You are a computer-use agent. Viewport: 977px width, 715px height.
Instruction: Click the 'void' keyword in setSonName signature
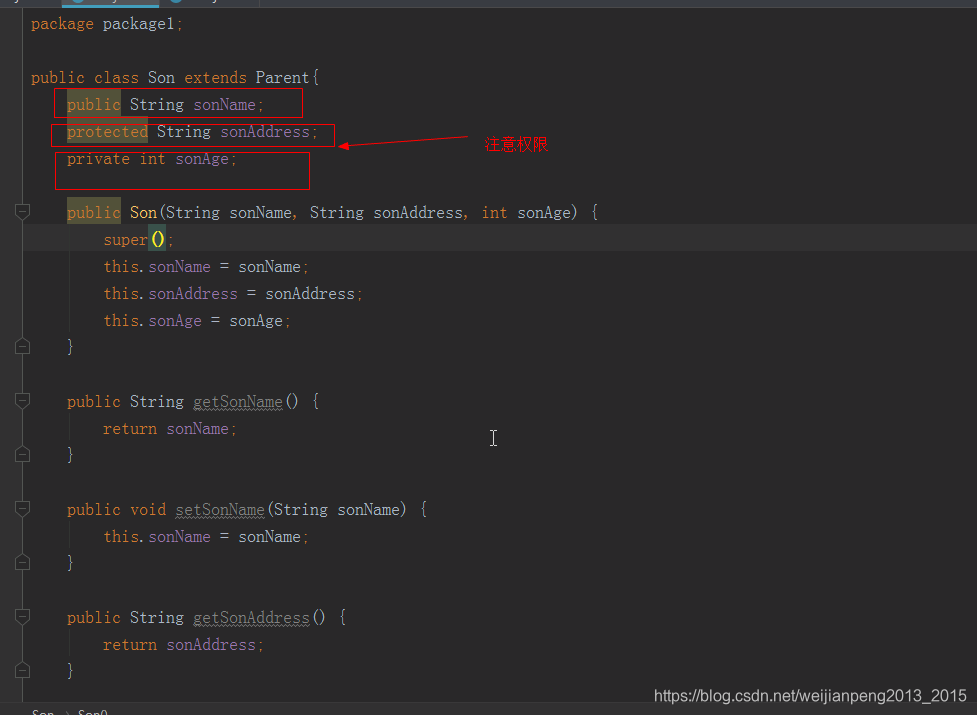(x=148, y=510)
